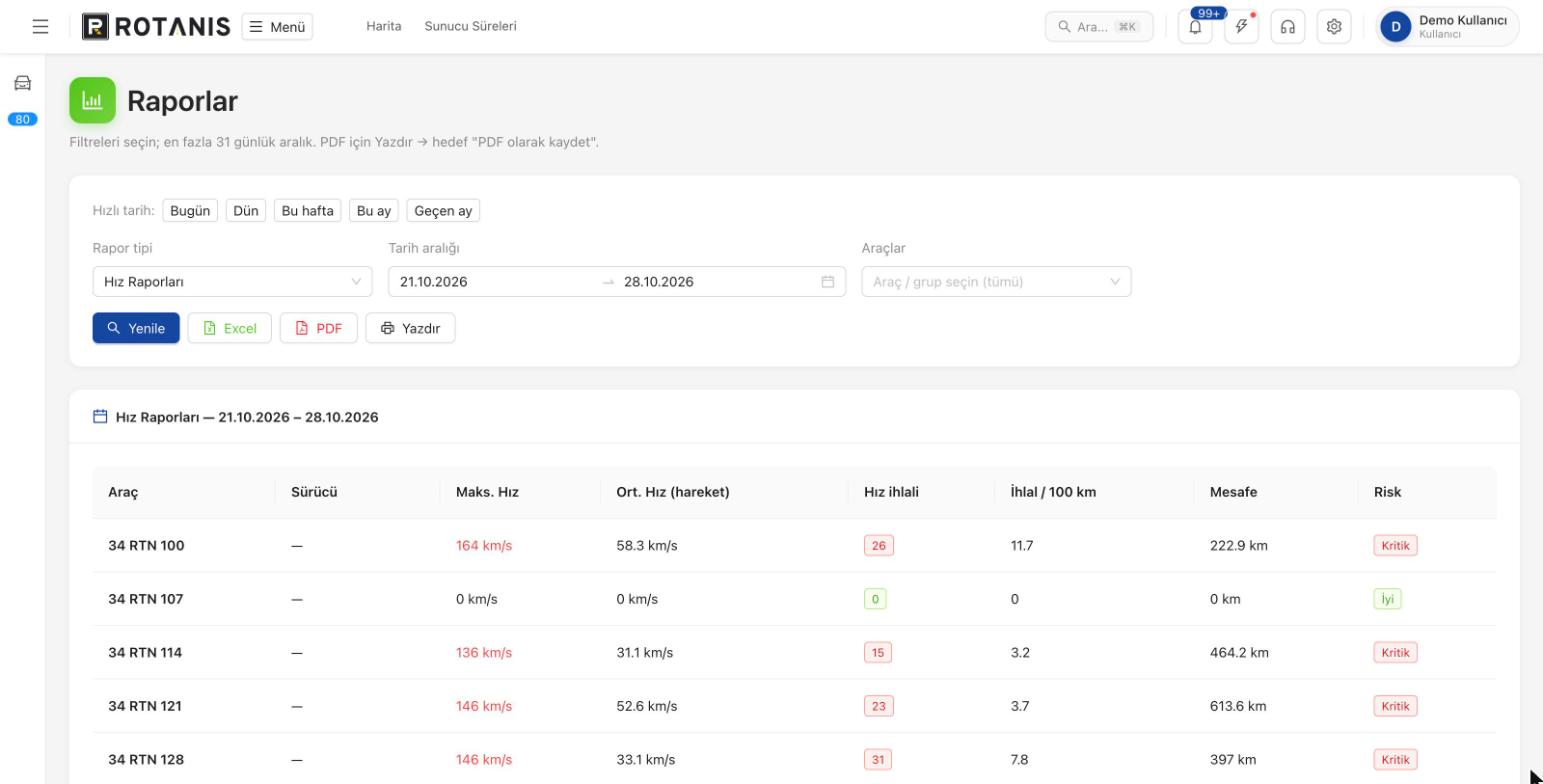Open the headset support icon

1287,27
